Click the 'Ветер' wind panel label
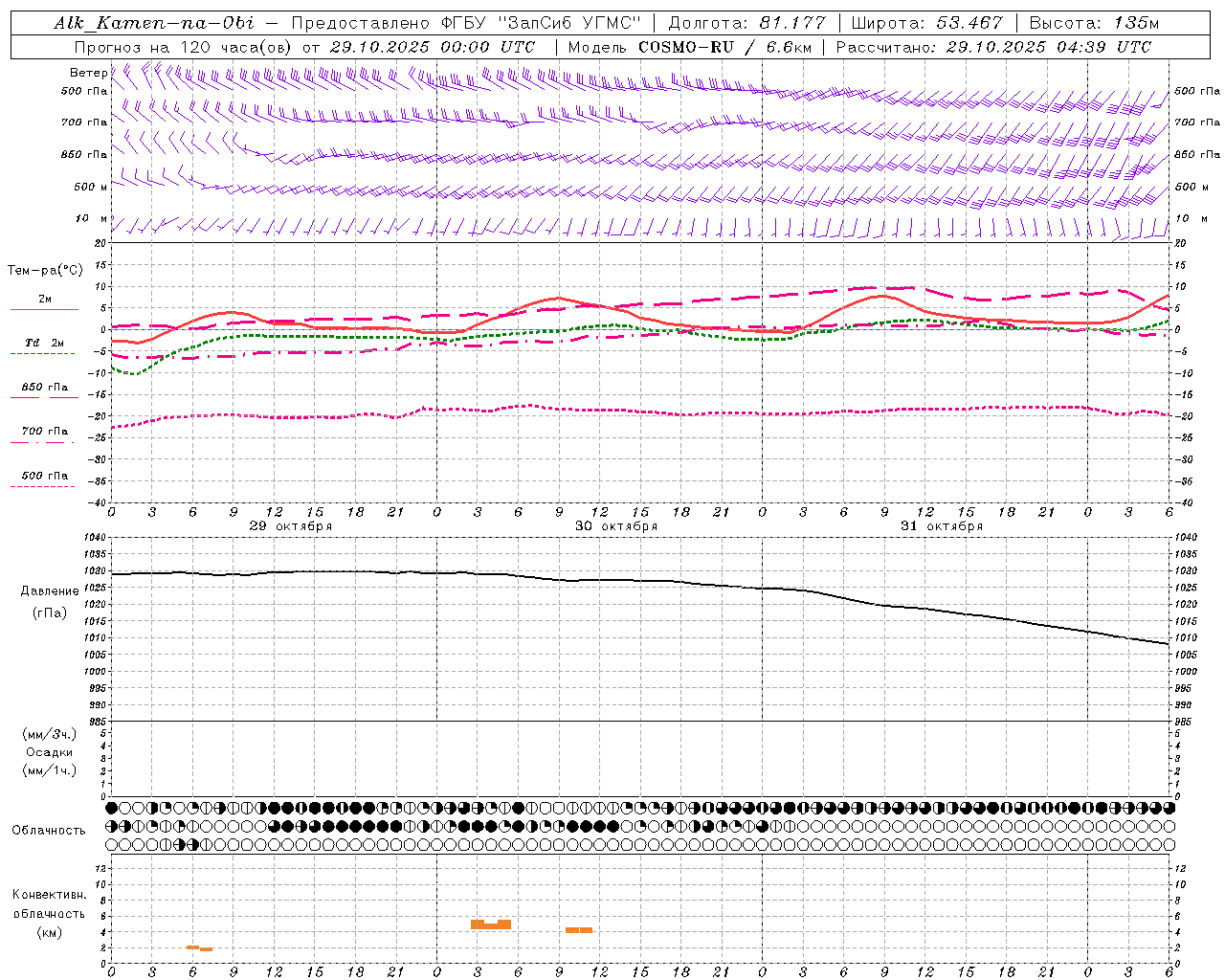This screenshot has width=1225, height=980. 88,73
